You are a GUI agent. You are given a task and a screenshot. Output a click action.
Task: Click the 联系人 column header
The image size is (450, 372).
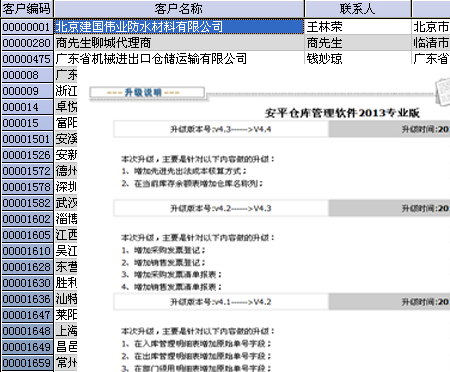click(358, 9)
